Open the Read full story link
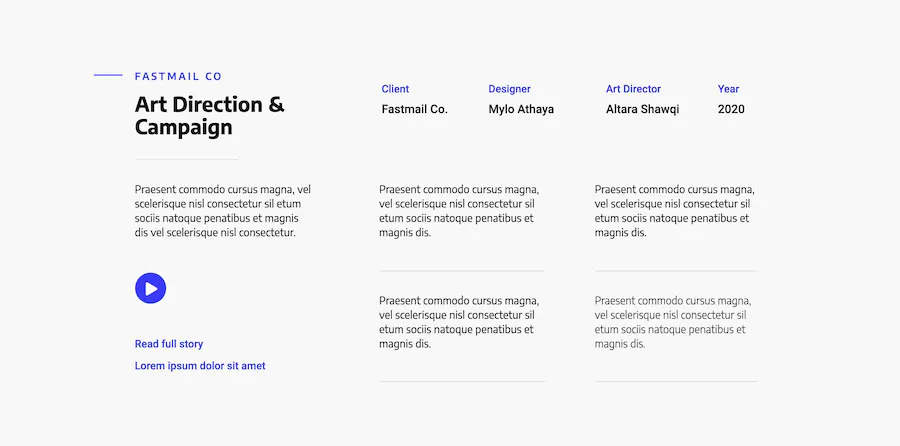Screen dimensions: 900x446 coord(169,344)
